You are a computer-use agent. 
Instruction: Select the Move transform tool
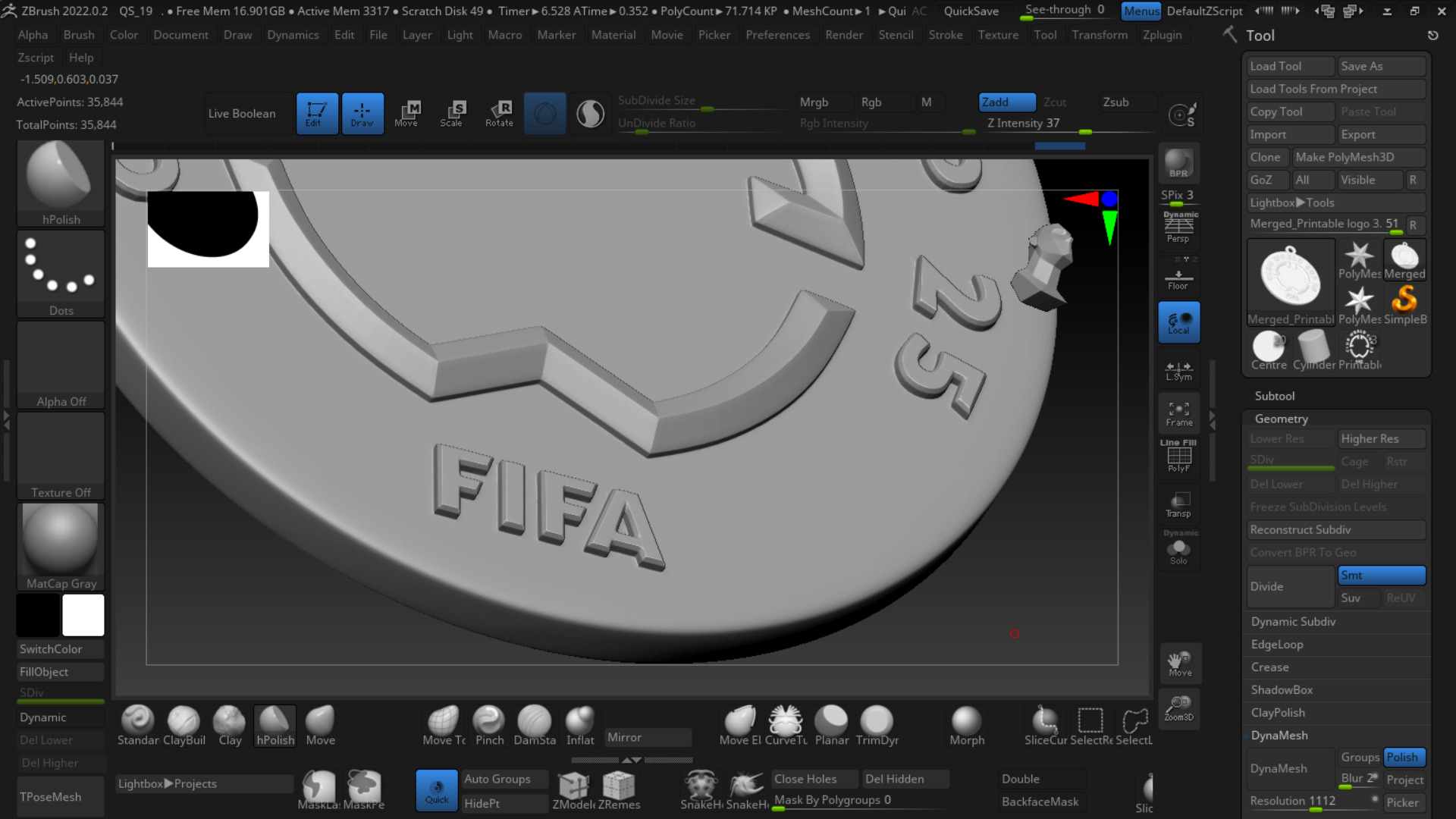coord(408,113)
